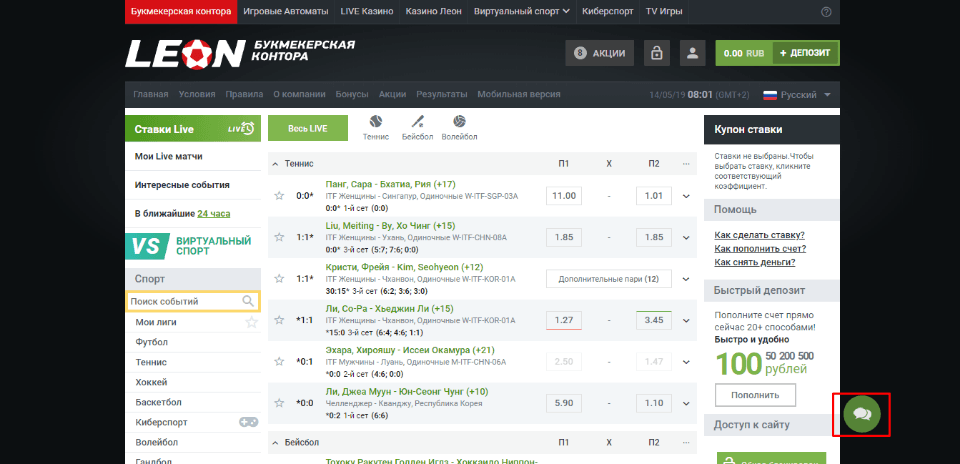Toggle the Мои лиги star

[252, 322]
